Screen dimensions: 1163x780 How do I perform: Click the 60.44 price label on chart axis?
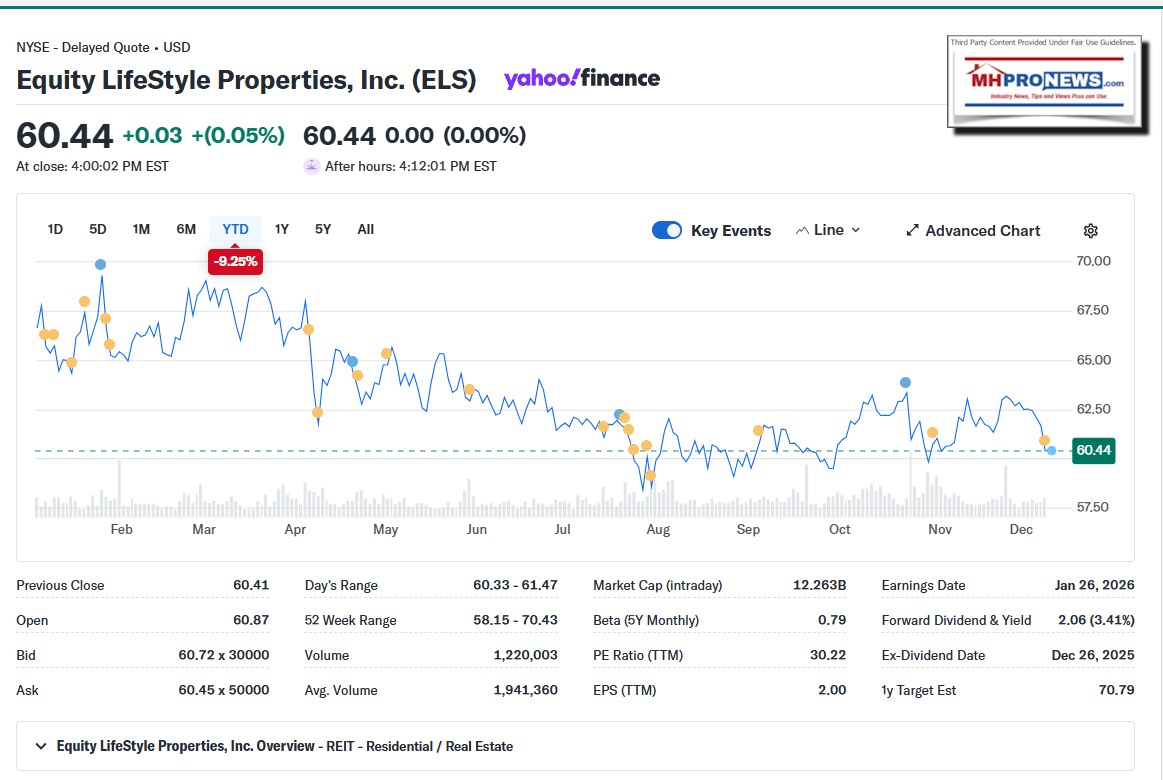point(1092,451)
